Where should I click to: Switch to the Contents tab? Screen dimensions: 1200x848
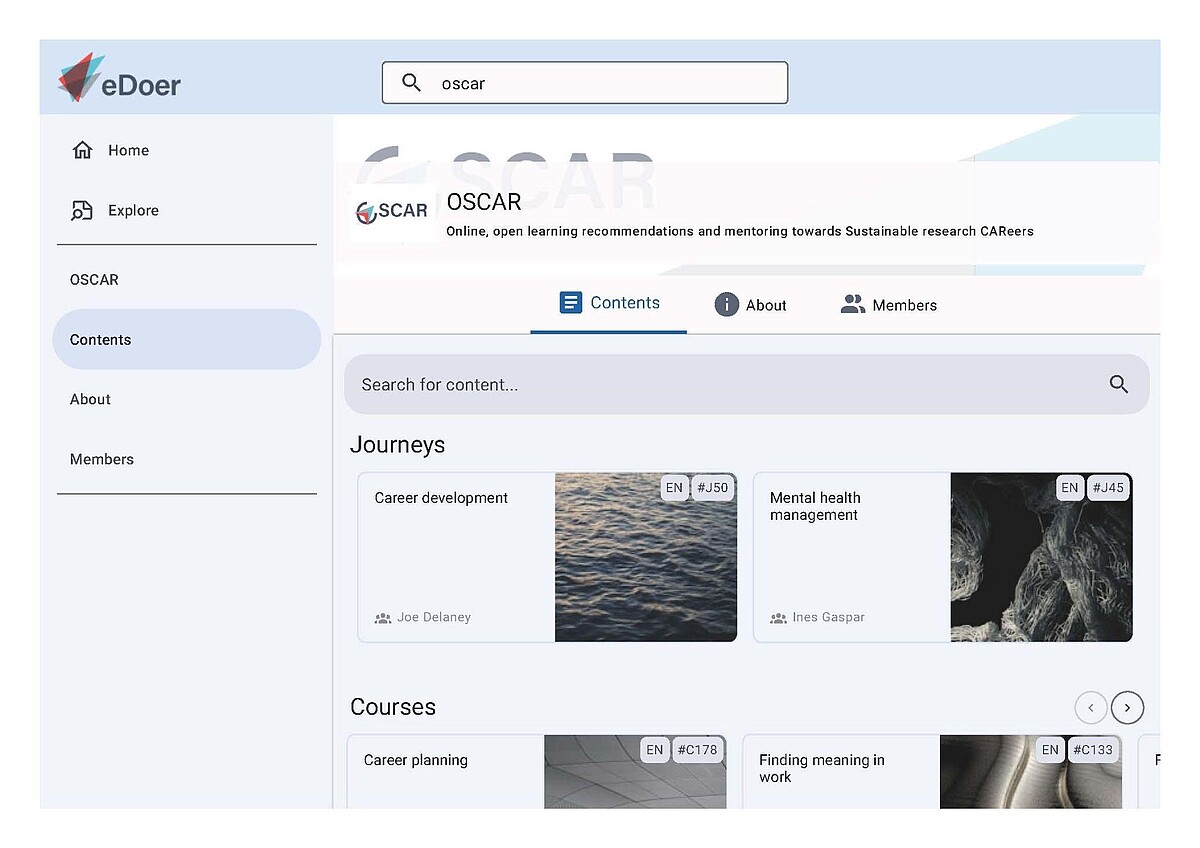pos(609,304)
